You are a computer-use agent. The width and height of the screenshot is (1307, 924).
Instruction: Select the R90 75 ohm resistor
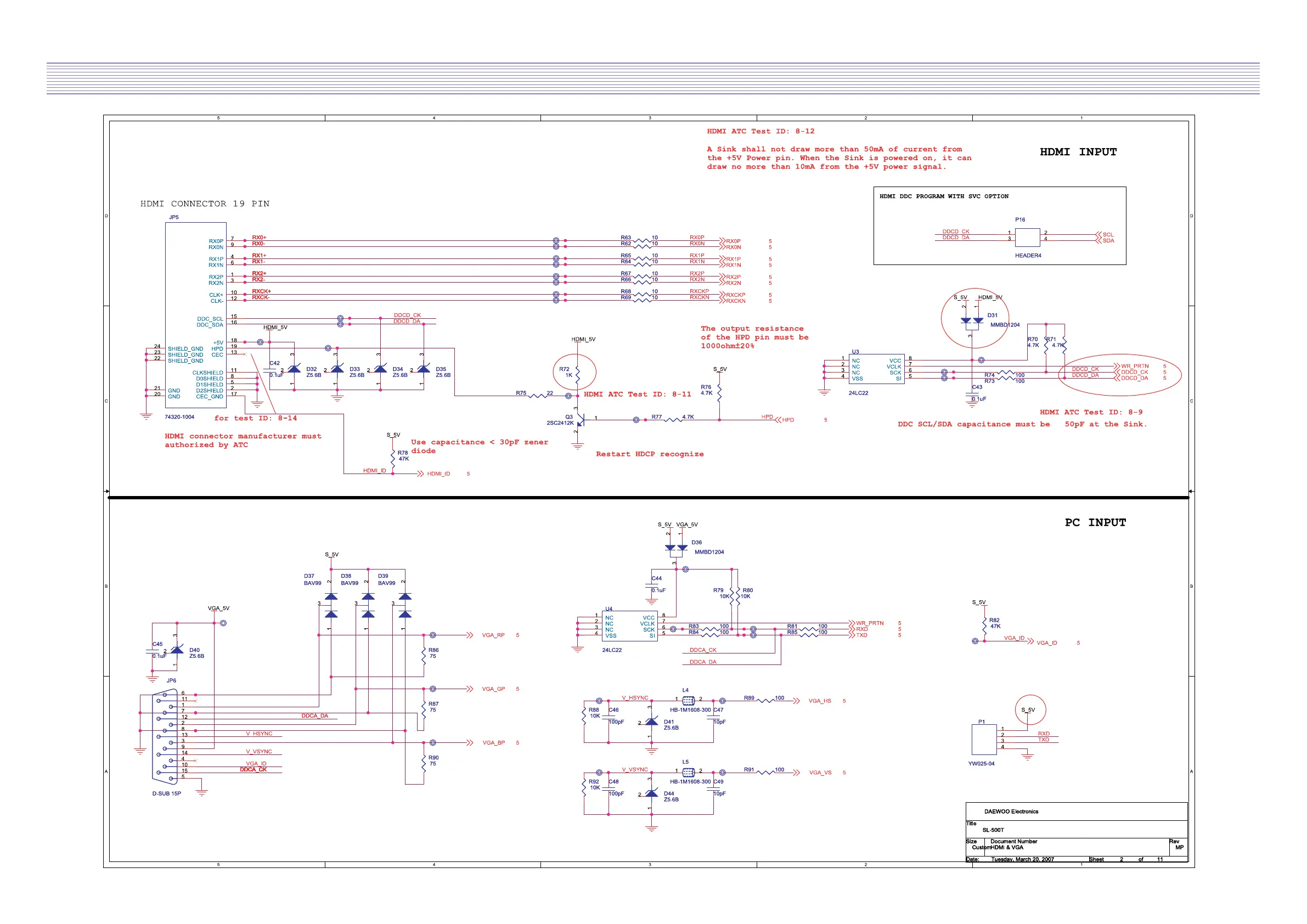click(424, 763)
